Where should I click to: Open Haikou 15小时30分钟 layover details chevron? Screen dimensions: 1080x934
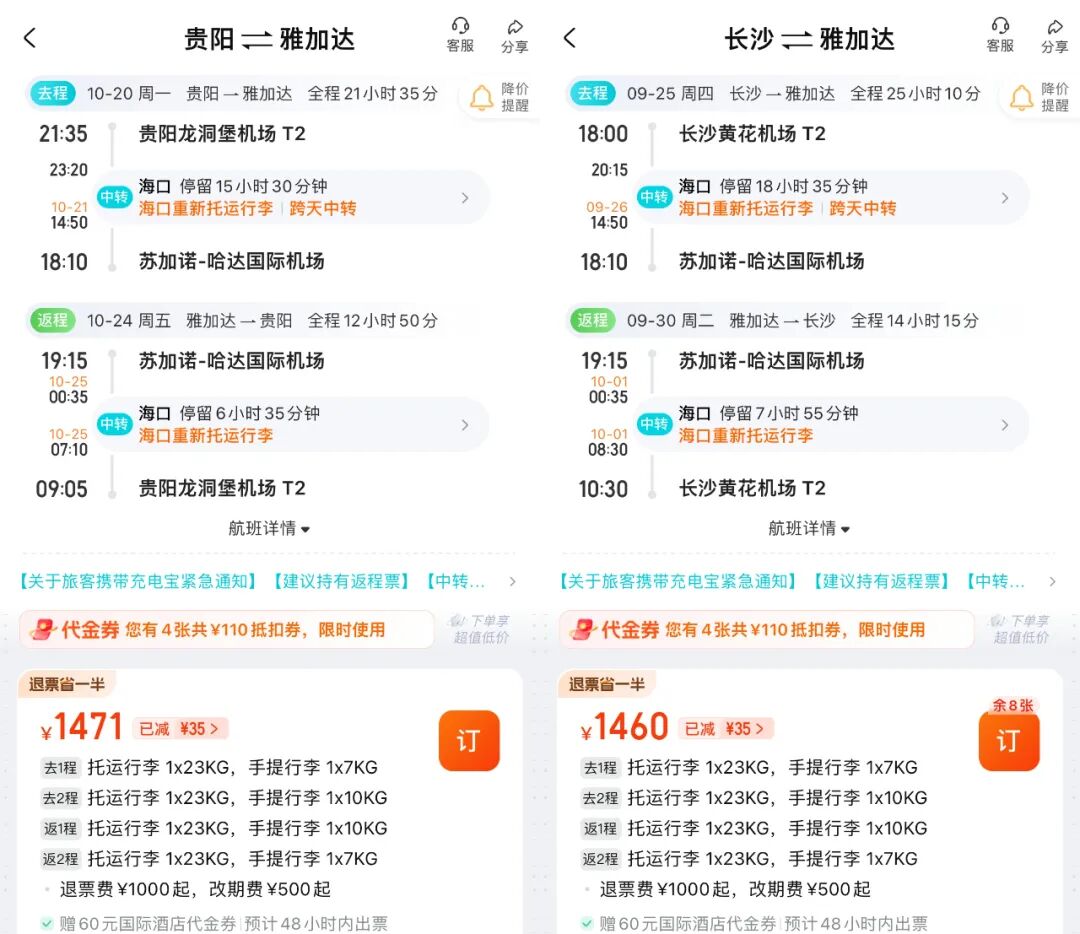(x=466, y=197)
